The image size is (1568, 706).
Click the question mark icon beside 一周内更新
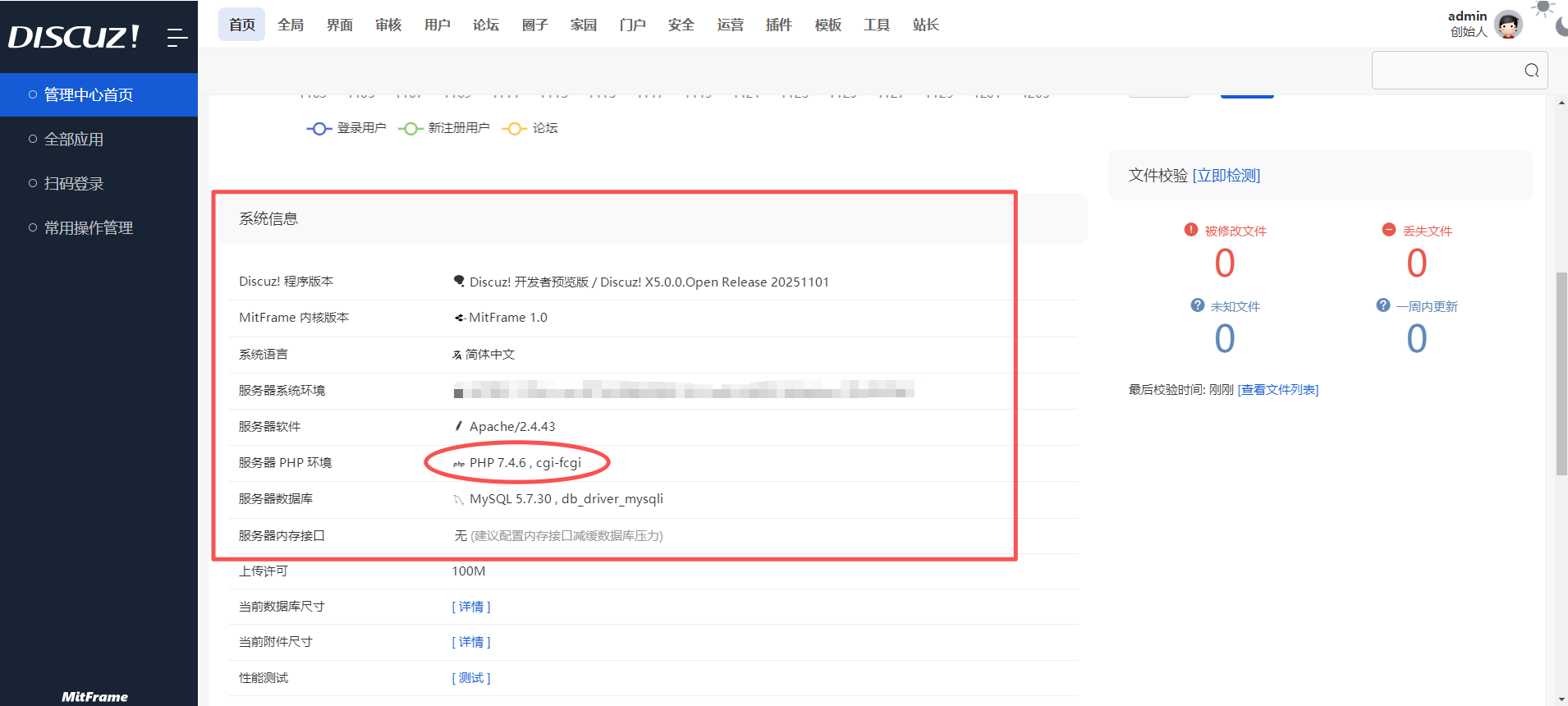click(1383, 305)
